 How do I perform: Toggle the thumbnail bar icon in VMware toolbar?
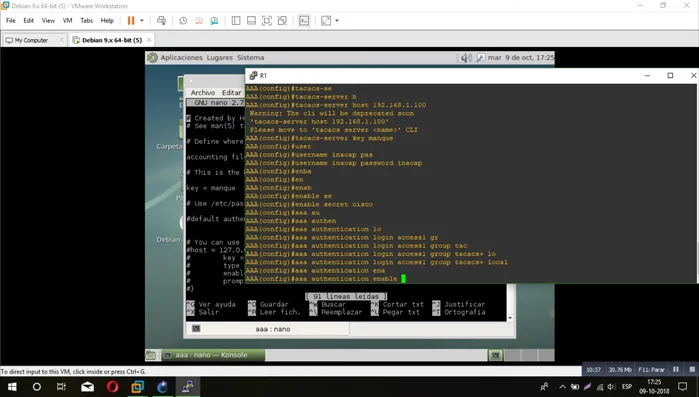coord(251,20)
